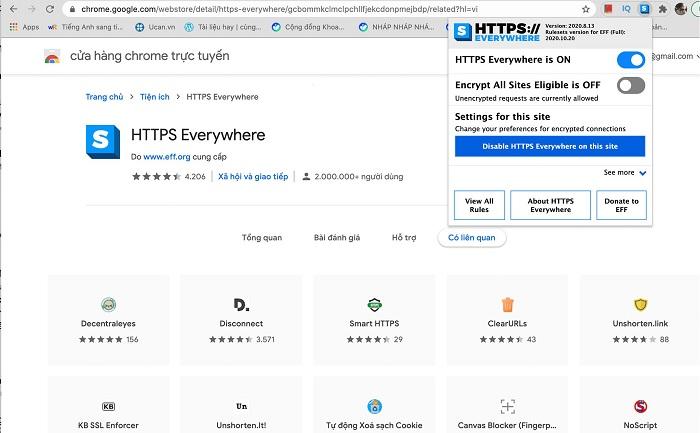Open the ClearURLs extension card
This screenshot has width=700, height=433.
[507, 320]
